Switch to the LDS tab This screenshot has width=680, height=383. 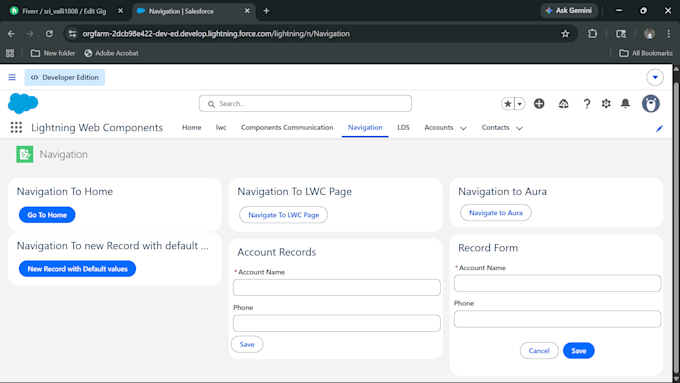[403, 128]
